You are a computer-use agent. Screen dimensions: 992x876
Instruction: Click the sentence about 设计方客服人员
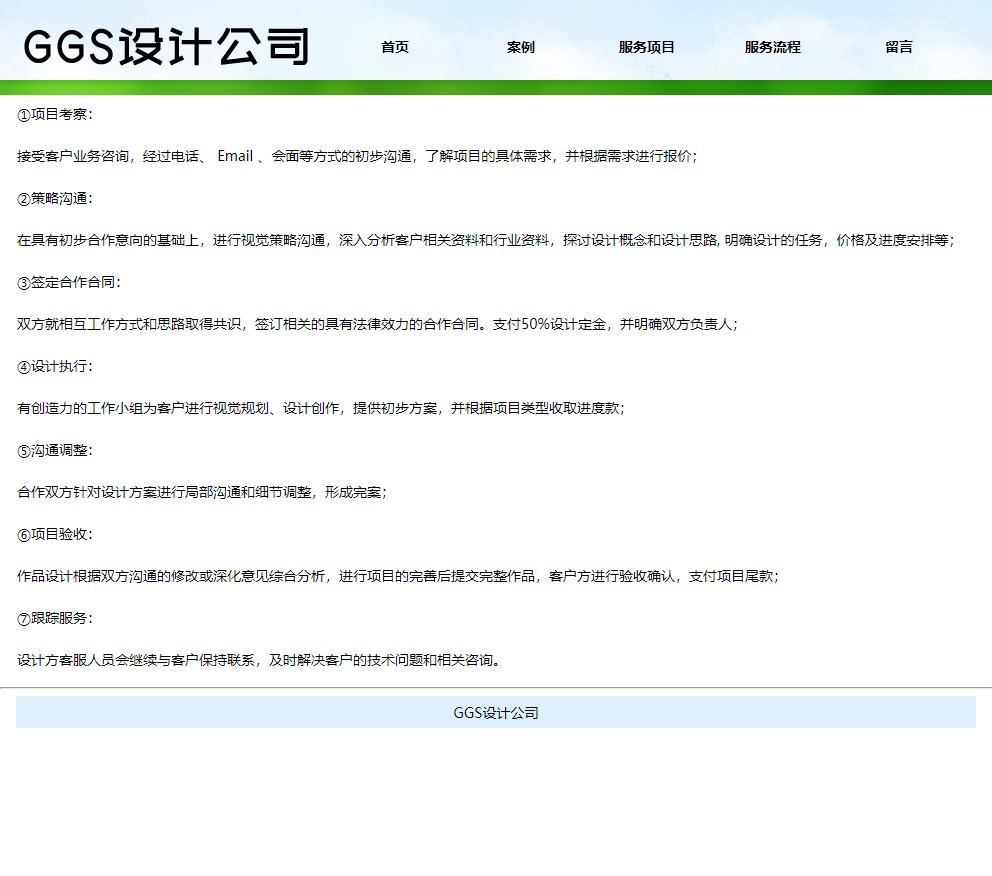pyautogui.click(x=260, y=660)
